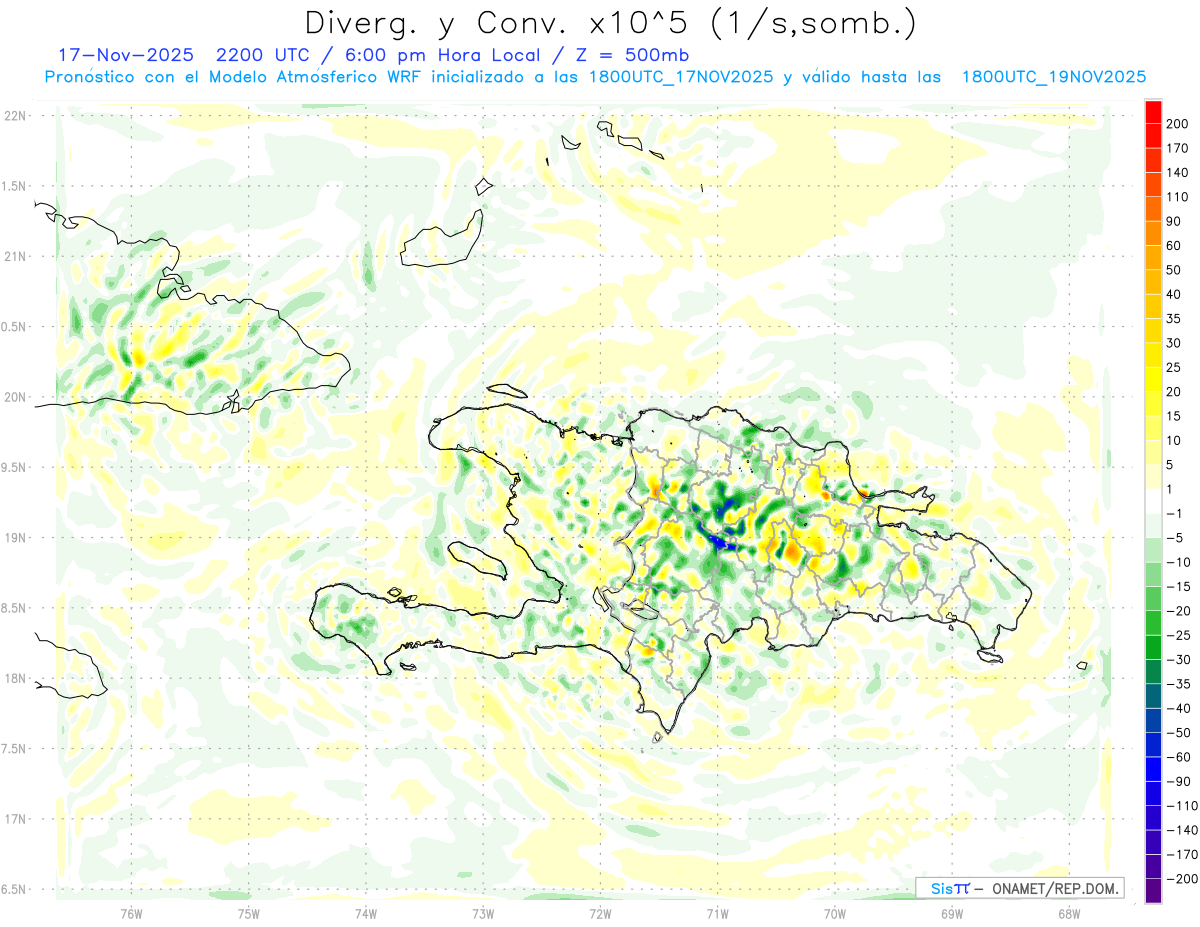The height and width of the screenshot is (927, 1200).
Task: Click the '-25' legend value
Action: click(1178, 635)
